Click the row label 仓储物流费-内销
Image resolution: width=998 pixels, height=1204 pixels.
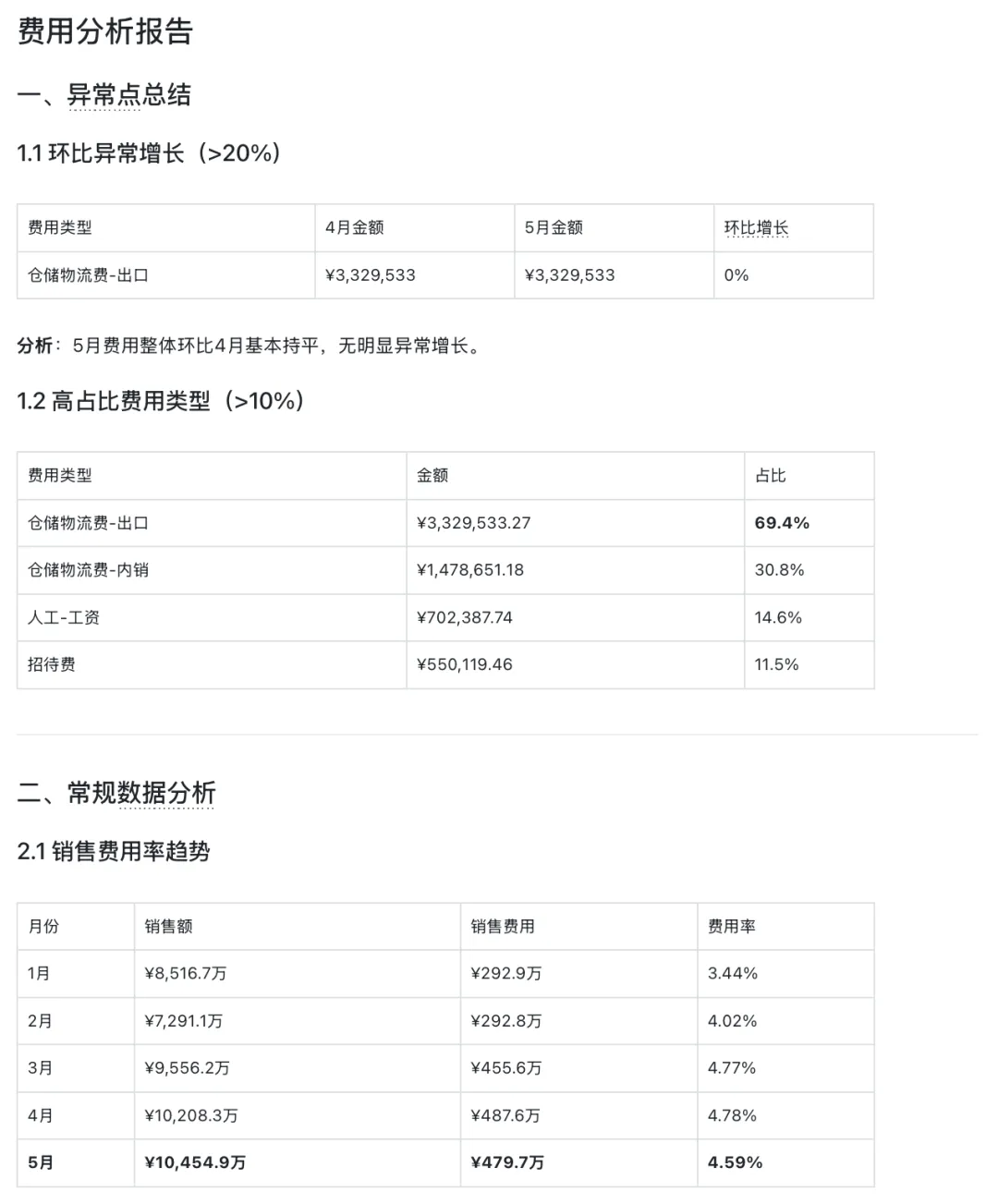89,570
